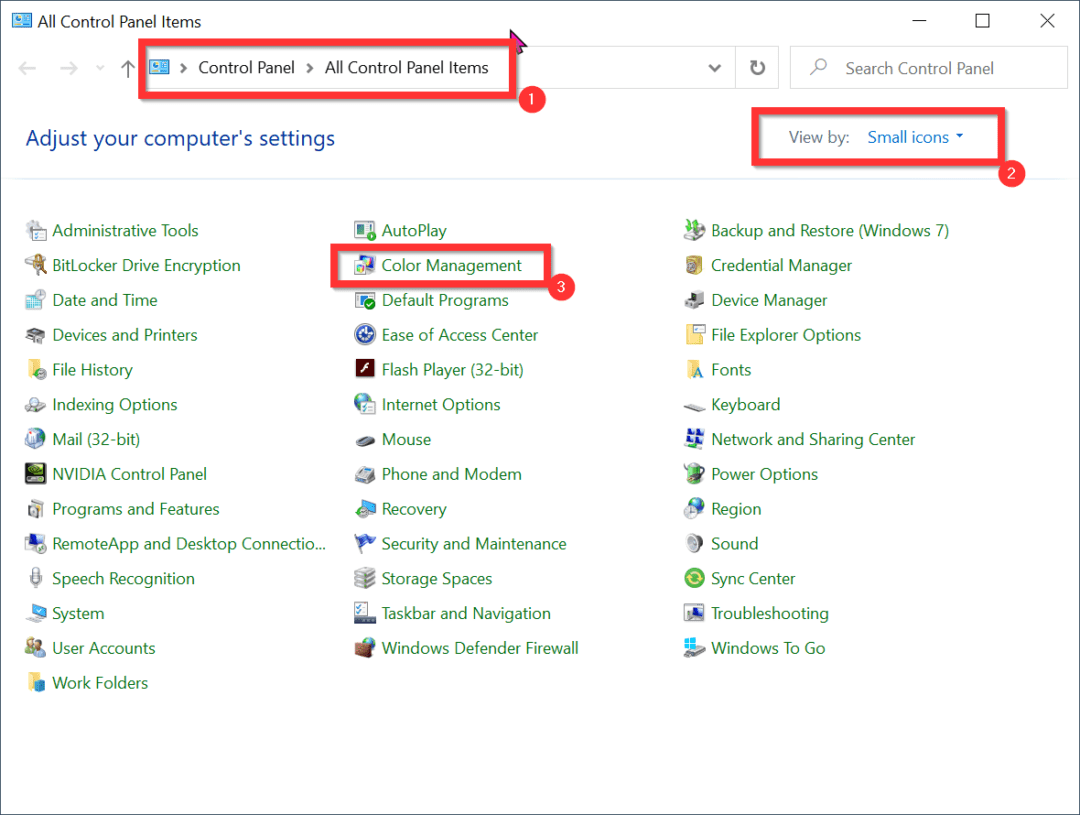Open Sound settings
The width and height of the screenshot is (1080, 815).
click(x=735, y=543)
